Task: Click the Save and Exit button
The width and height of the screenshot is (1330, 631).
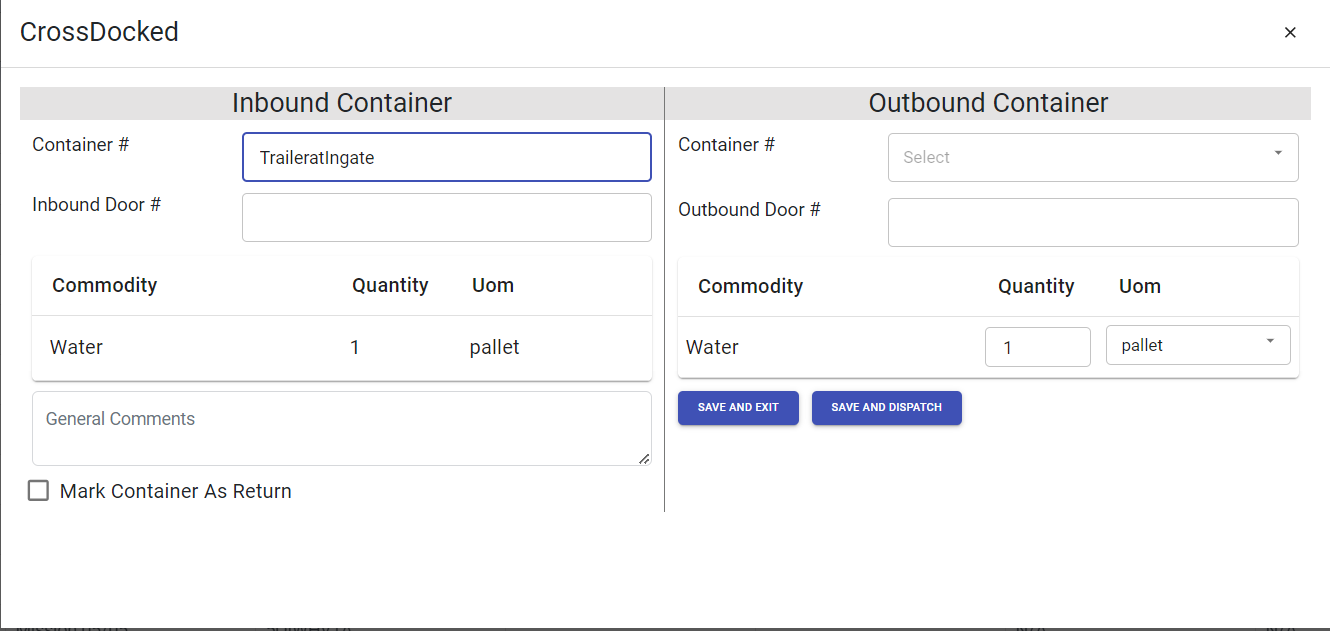Action: 738,408
